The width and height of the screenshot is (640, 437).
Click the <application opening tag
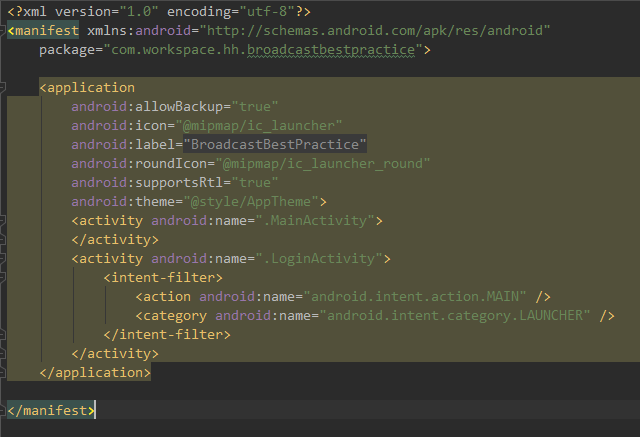(87, 87)
